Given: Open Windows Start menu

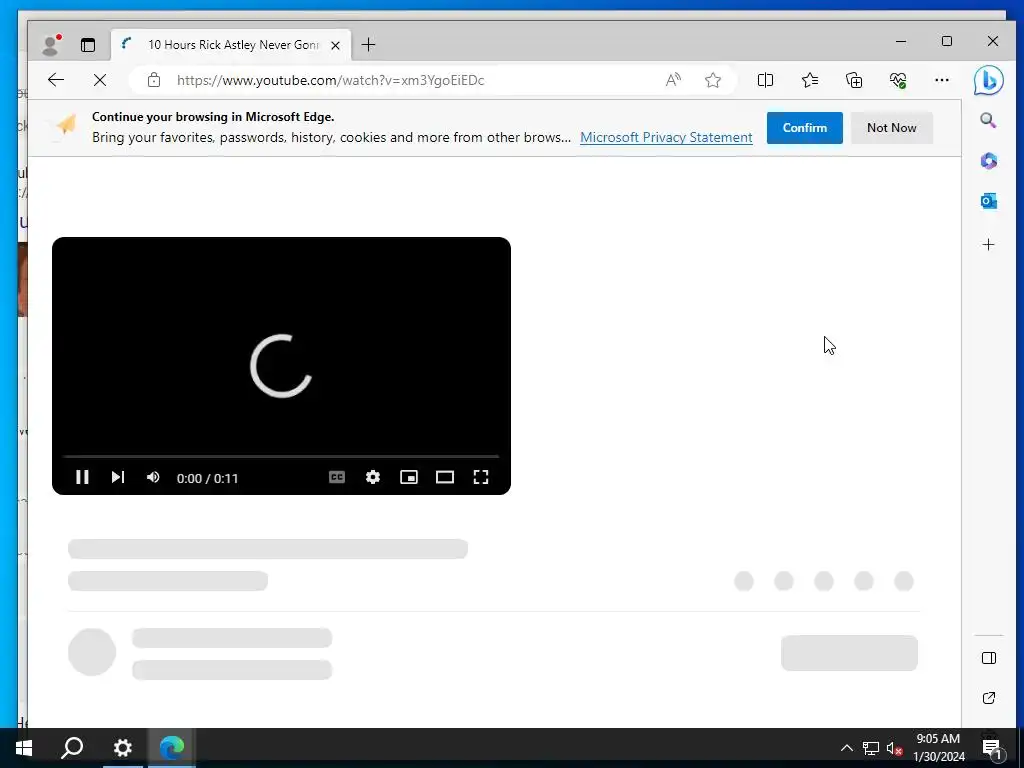Looking at the screenshot, I should [x=24, y=747].
